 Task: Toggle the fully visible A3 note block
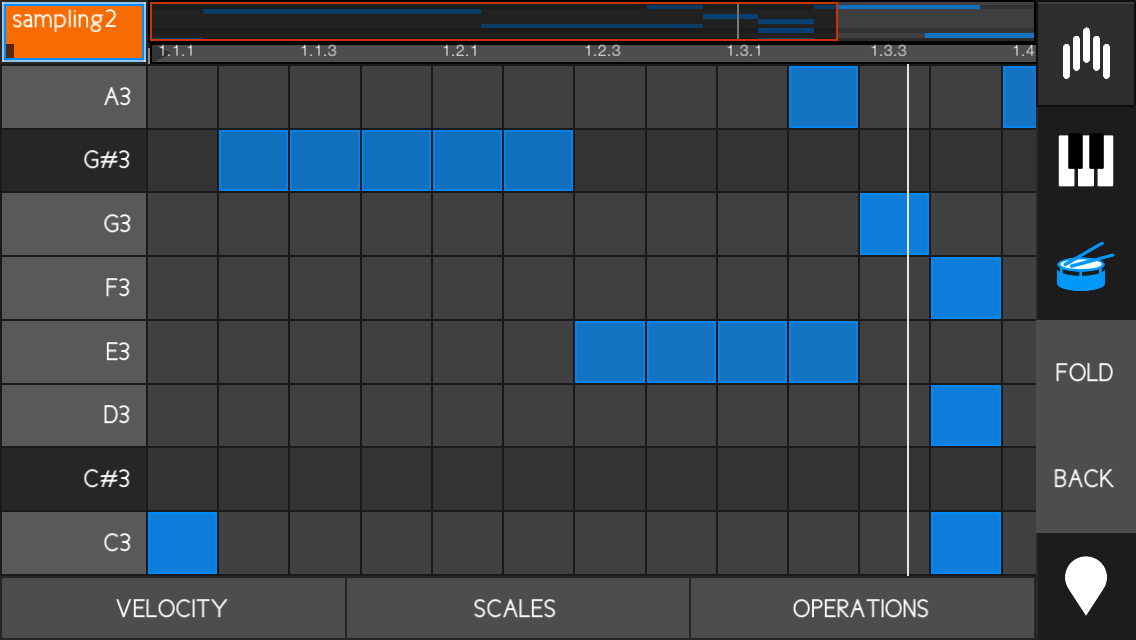[x=823, y=96]
